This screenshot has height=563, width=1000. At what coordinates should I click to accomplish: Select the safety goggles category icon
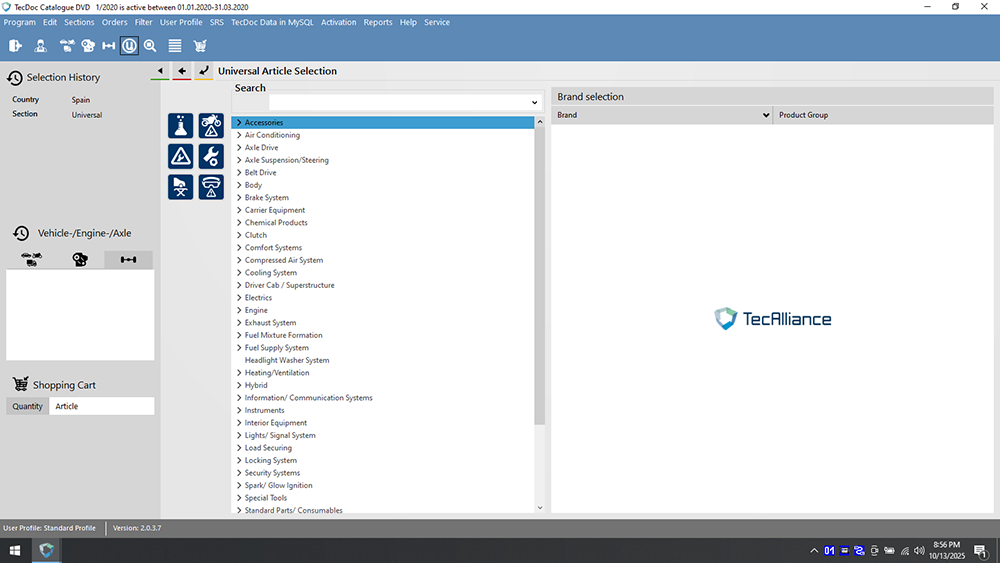pyautogui.click(x=211, y=187)
